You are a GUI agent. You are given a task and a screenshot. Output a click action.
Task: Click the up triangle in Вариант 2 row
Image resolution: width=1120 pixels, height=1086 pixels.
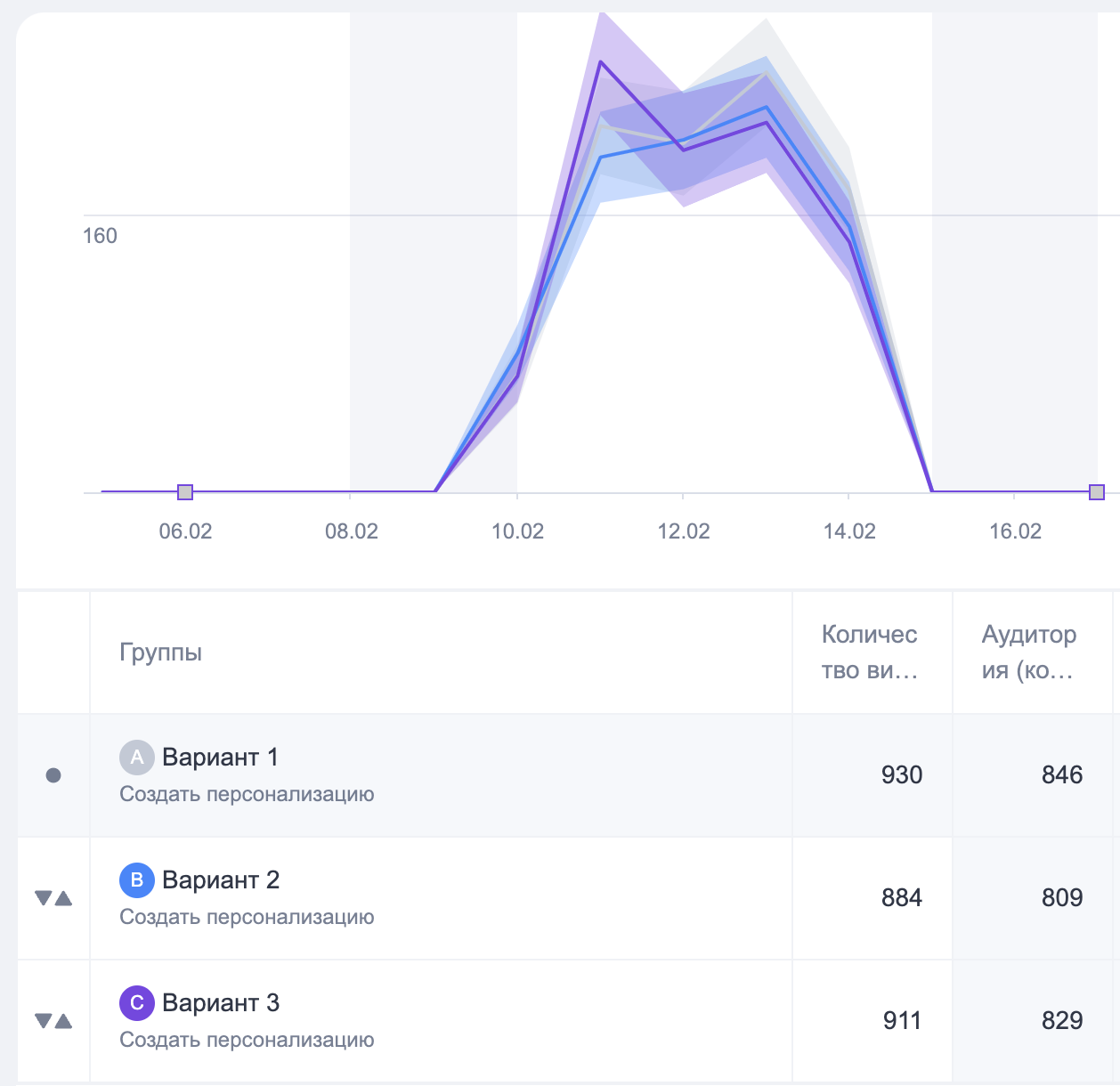63,898
